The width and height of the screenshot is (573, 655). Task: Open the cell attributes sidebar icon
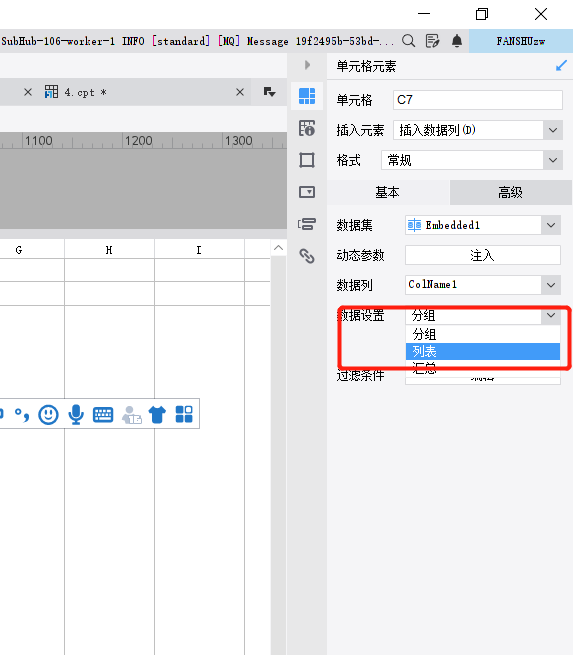pyautogui.click(x=307, y=128)
